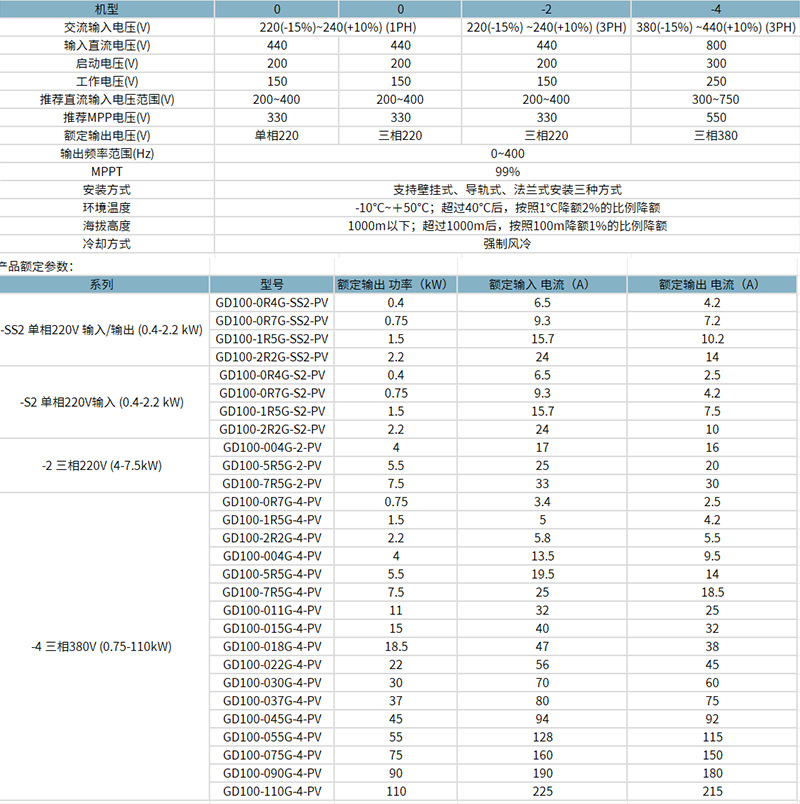The width and height of the screenshot is (800, 804).
Task: Click model GD100-1R5G-SS2-PV
Action: click(x=272, y=339)
